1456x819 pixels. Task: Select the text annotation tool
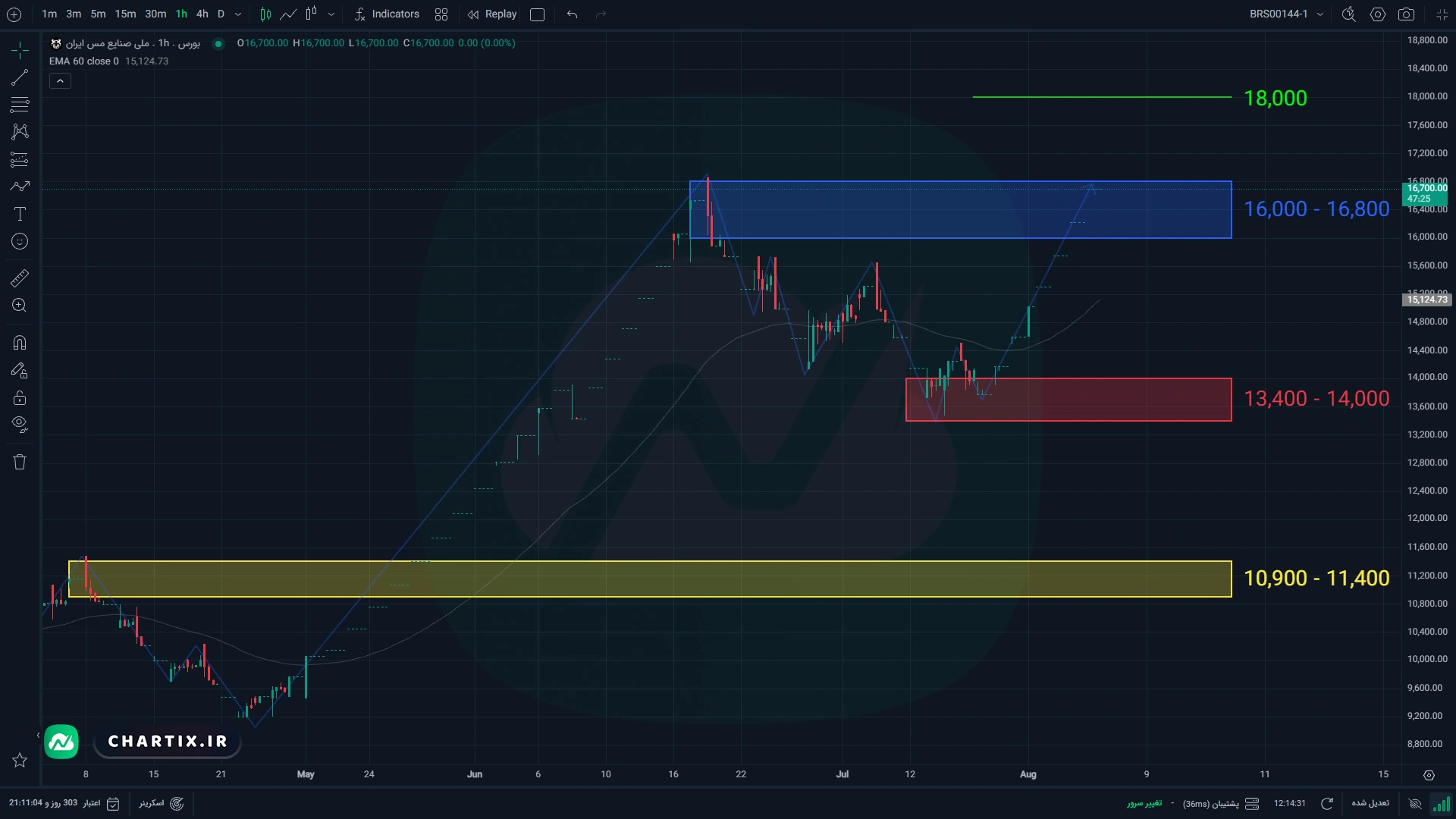[20, 214]
